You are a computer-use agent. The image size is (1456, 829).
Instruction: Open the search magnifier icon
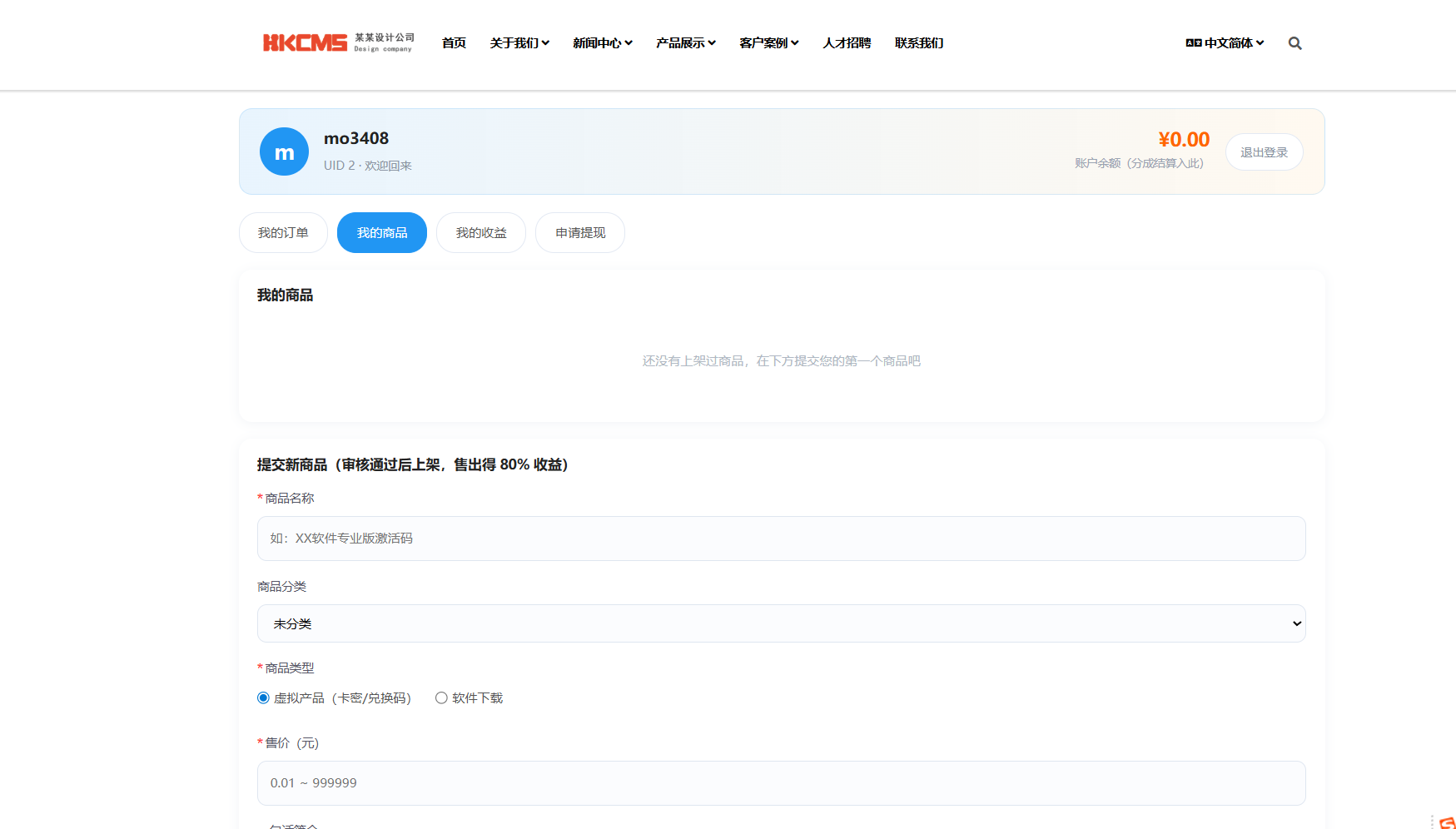[x=1294, y=43]
